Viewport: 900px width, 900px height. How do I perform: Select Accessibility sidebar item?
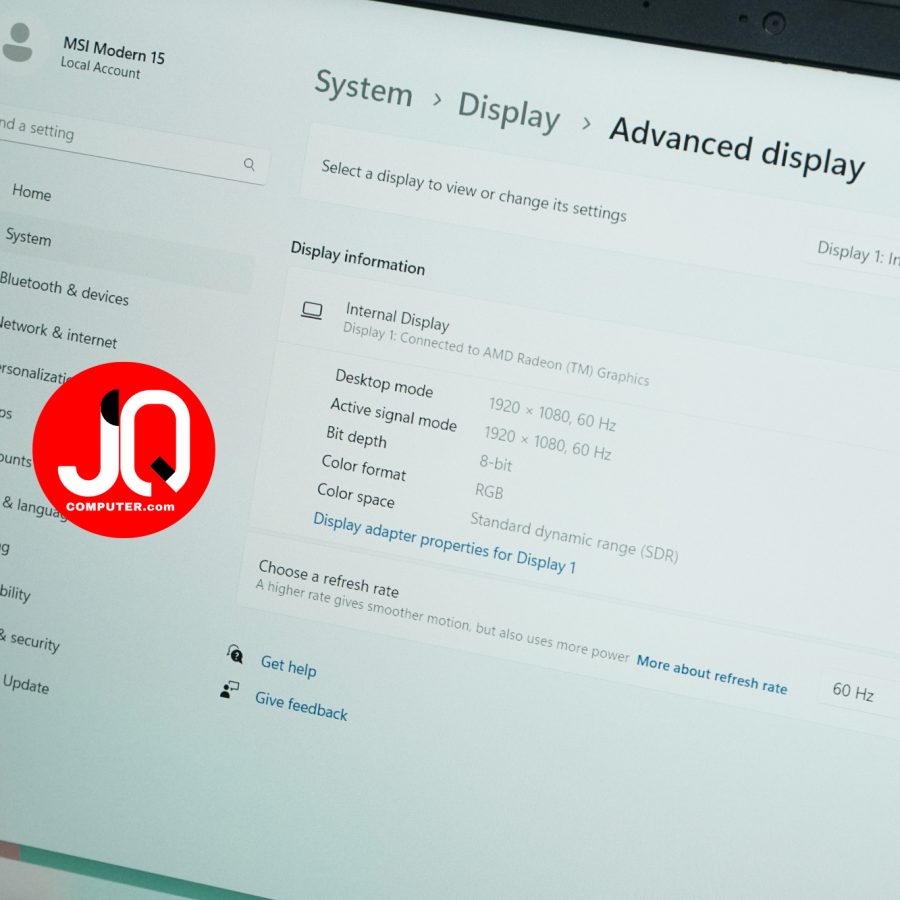click(x=15, y=592)
